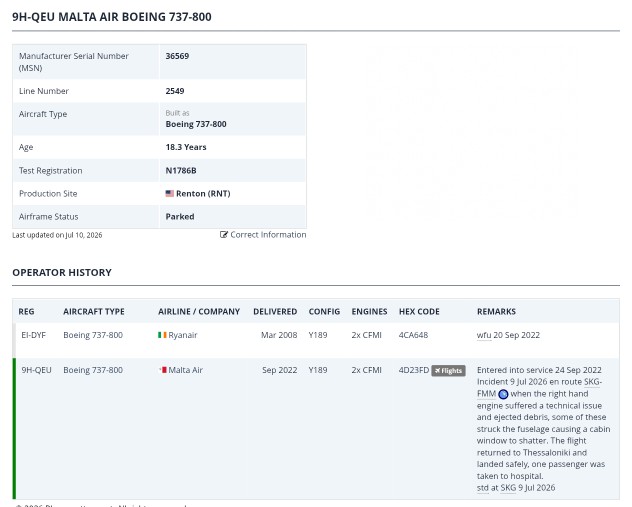
Task: Open Flights button next to 4D23FD
Action: pyautogui.click(x=448, y=370)
